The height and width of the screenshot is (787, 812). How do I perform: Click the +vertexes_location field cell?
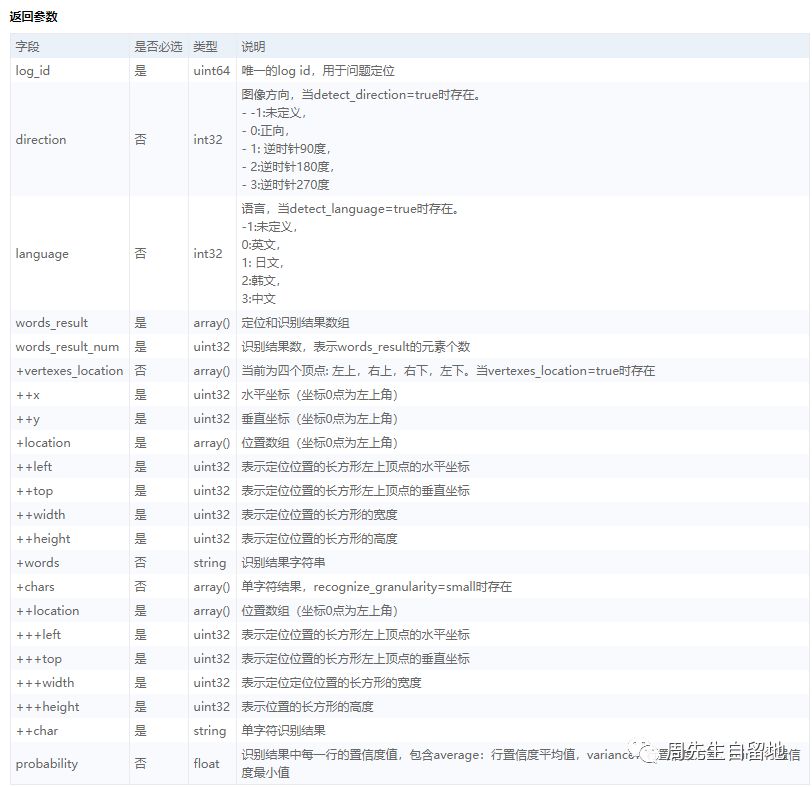[x=69, y=371]
